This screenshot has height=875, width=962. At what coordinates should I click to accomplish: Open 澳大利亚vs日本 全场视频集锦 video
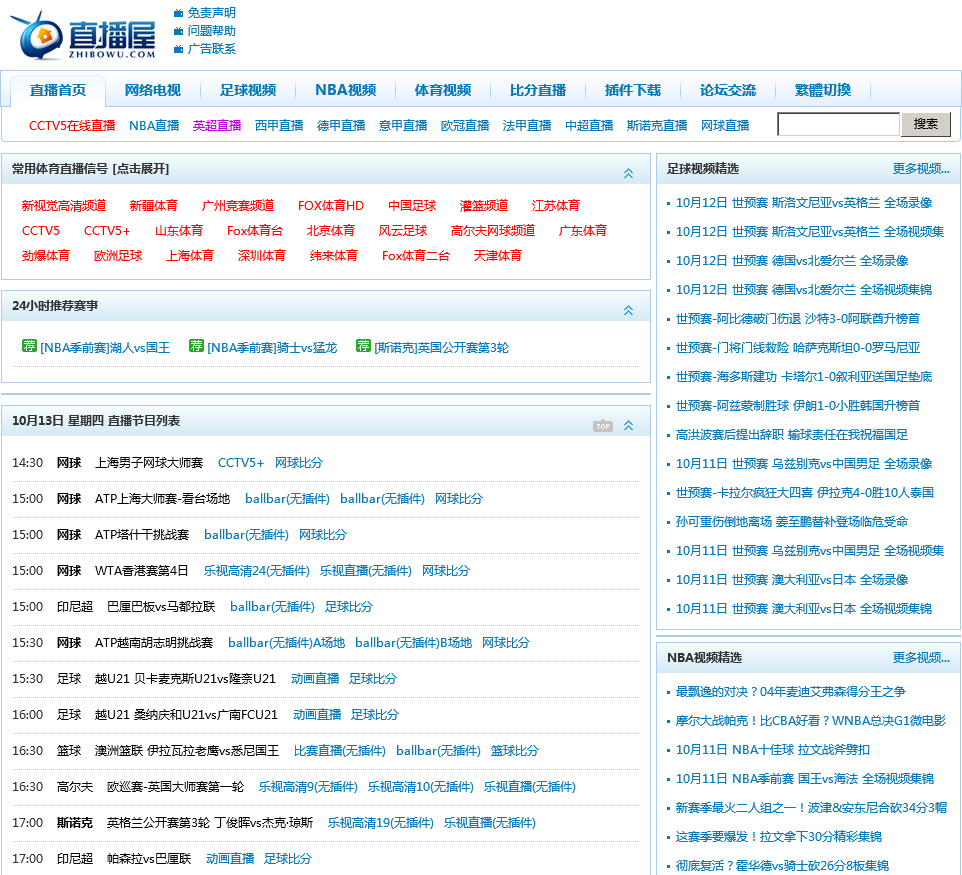point(804,609)
